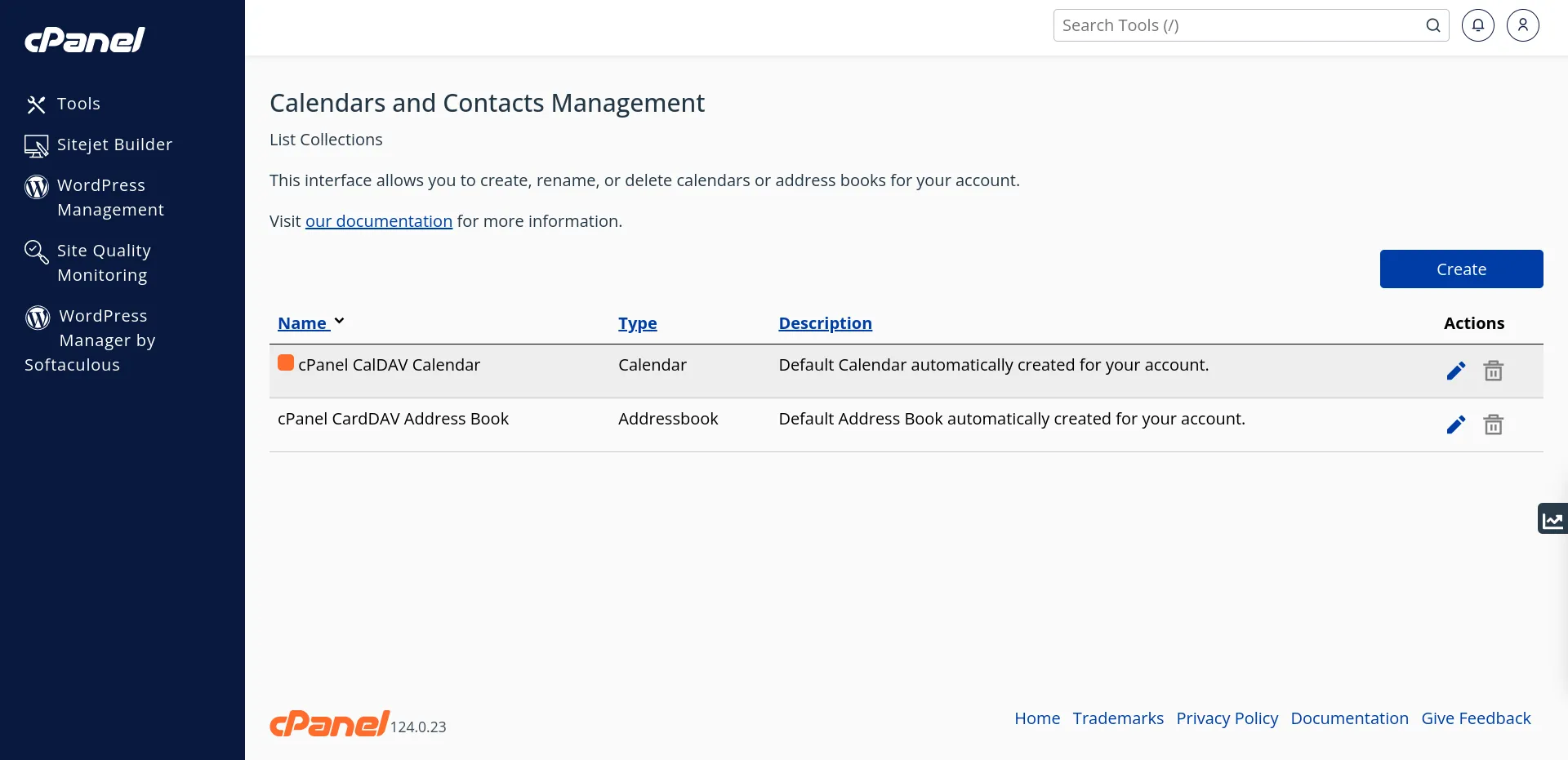Open WordPress Management menu item

pyautogui.click(x=110, y=198)
